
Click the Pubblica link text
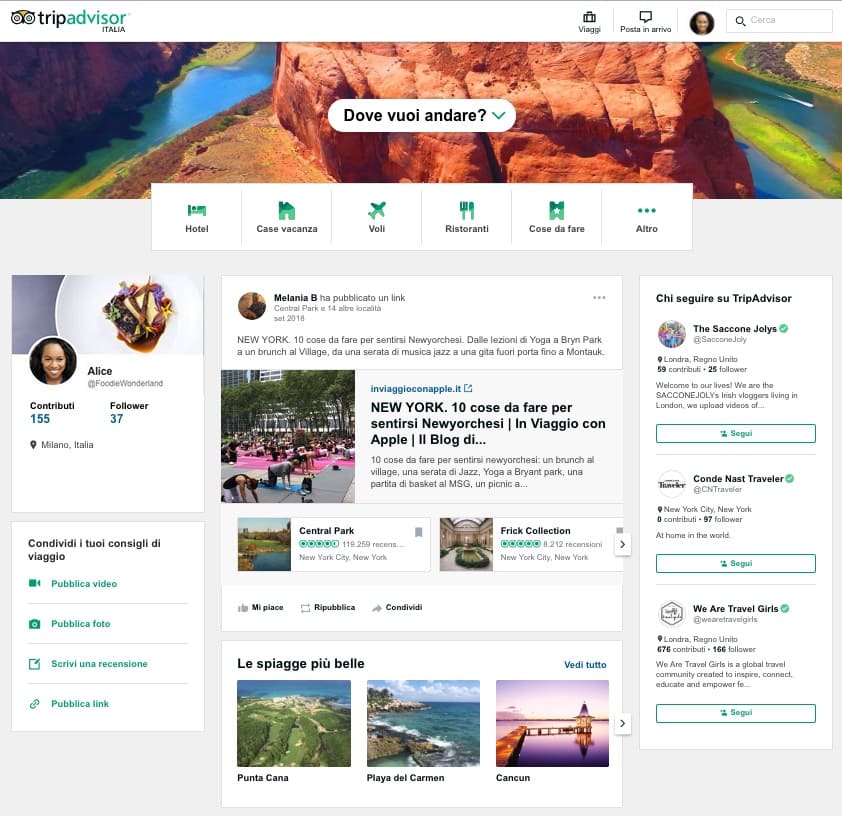point(79,704)
